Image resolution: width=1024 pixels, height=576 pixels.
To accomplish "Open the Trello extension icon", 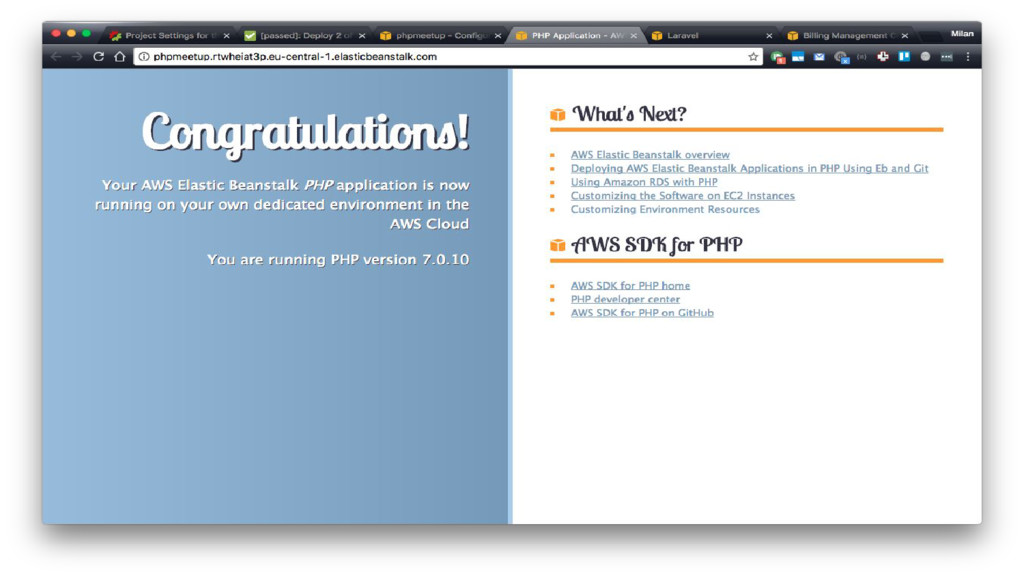I will coord(904,57).
